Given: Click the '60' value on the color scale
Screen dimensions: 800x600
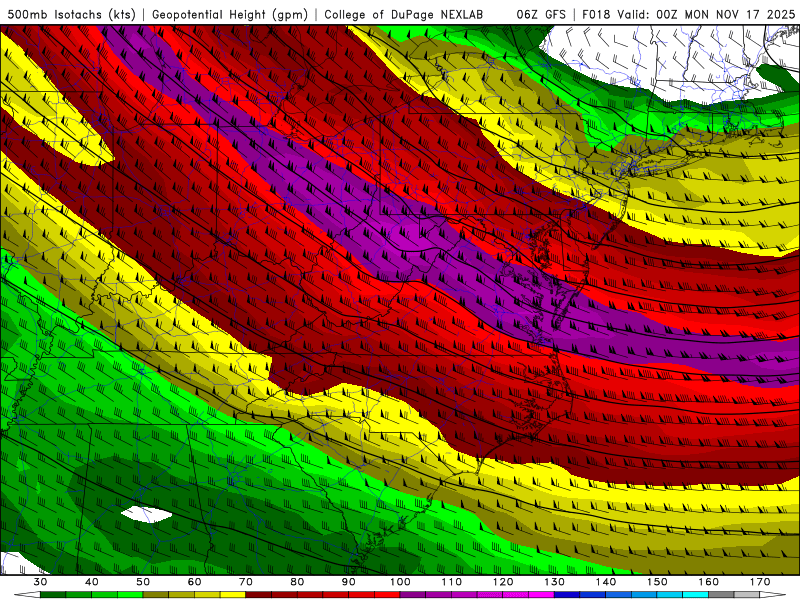Looking at the screenshot, I should [194, 582].
